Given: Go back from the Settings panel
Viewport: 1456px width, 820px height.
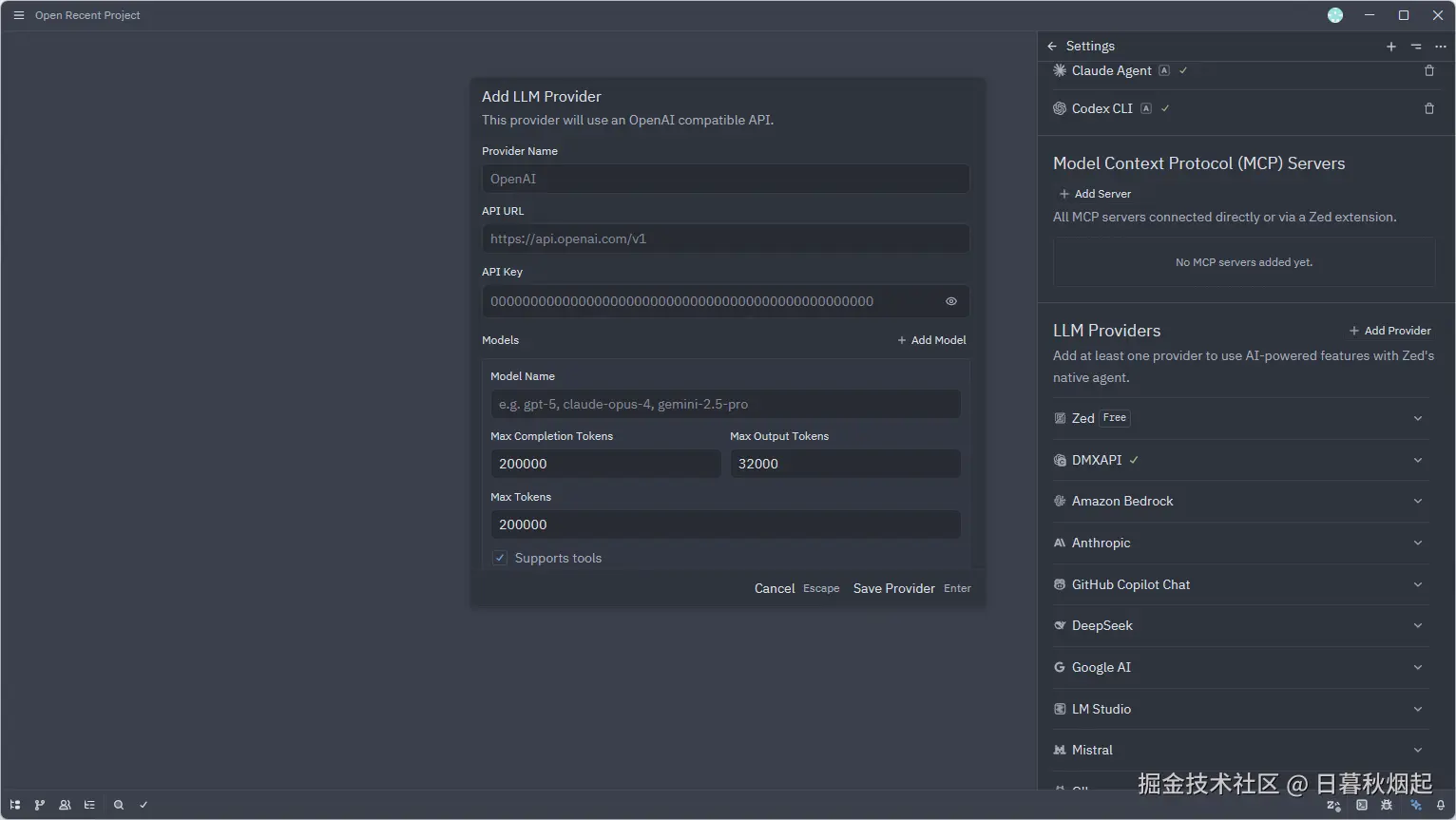Looking at the screenshot, I should 1052,46.
